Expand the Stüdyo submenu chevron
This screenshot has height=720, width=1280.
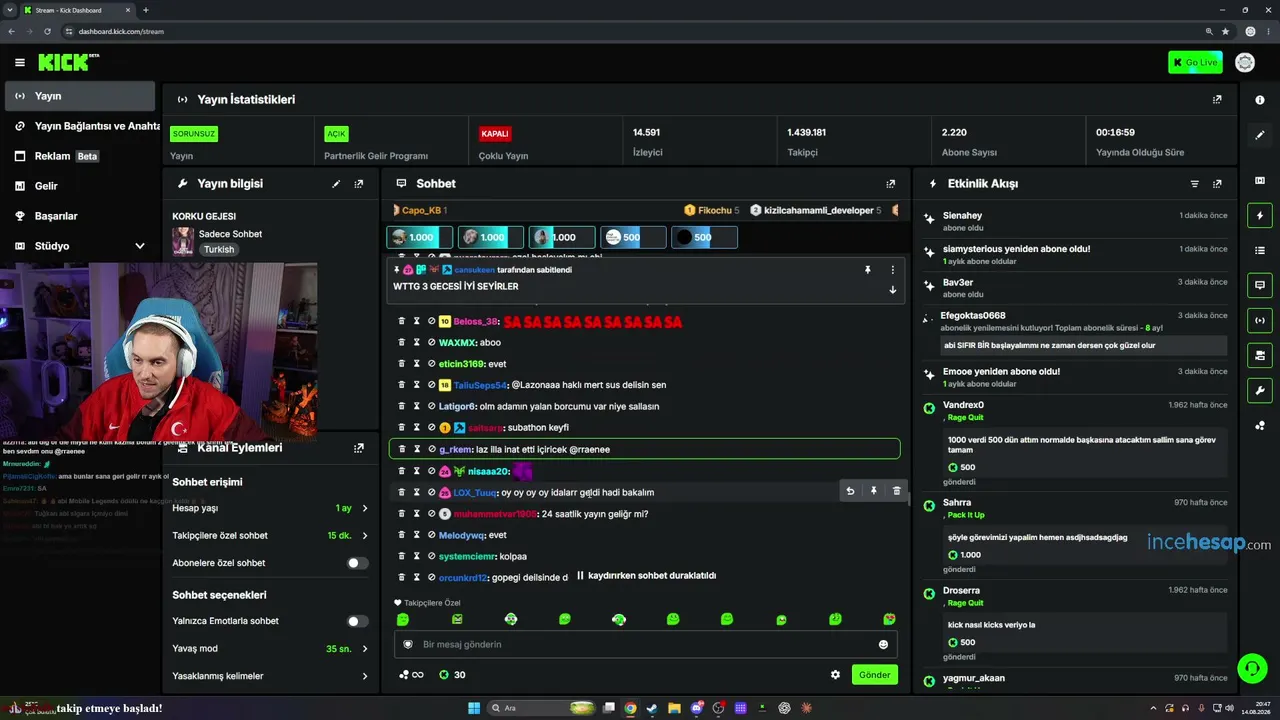pos(139,246)
